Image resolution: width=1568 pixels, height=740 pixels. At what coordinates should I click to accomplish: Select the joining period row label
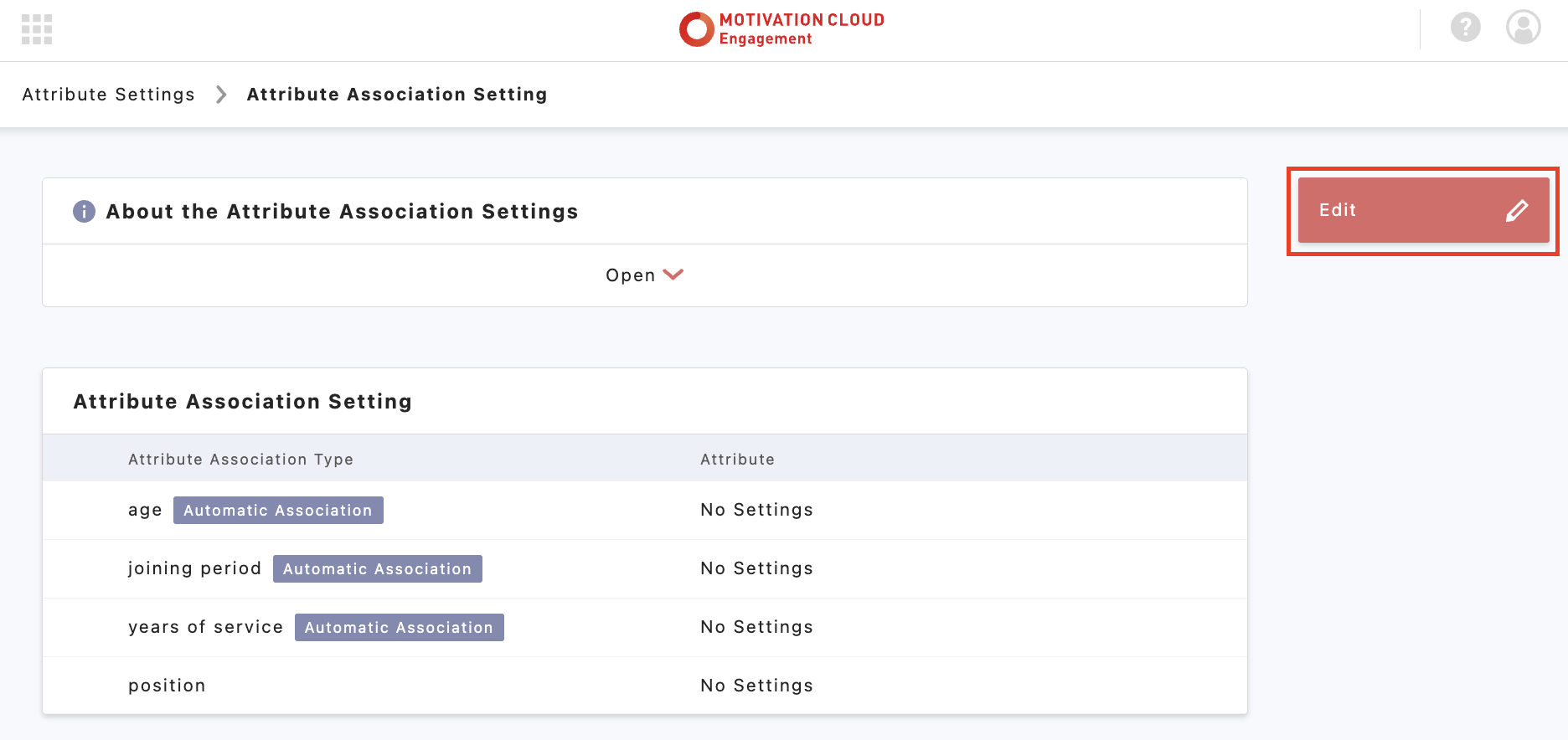(194, 568)
